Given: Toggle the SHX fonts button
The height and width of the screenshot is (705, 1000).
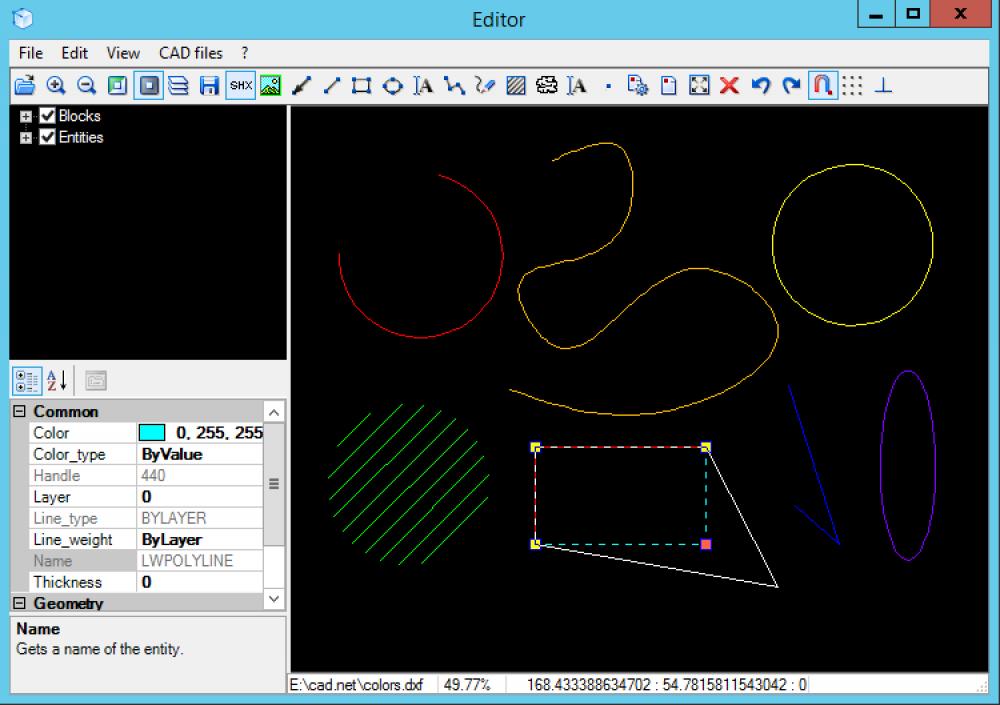Looking at the screenshot, I should [240, 85].
